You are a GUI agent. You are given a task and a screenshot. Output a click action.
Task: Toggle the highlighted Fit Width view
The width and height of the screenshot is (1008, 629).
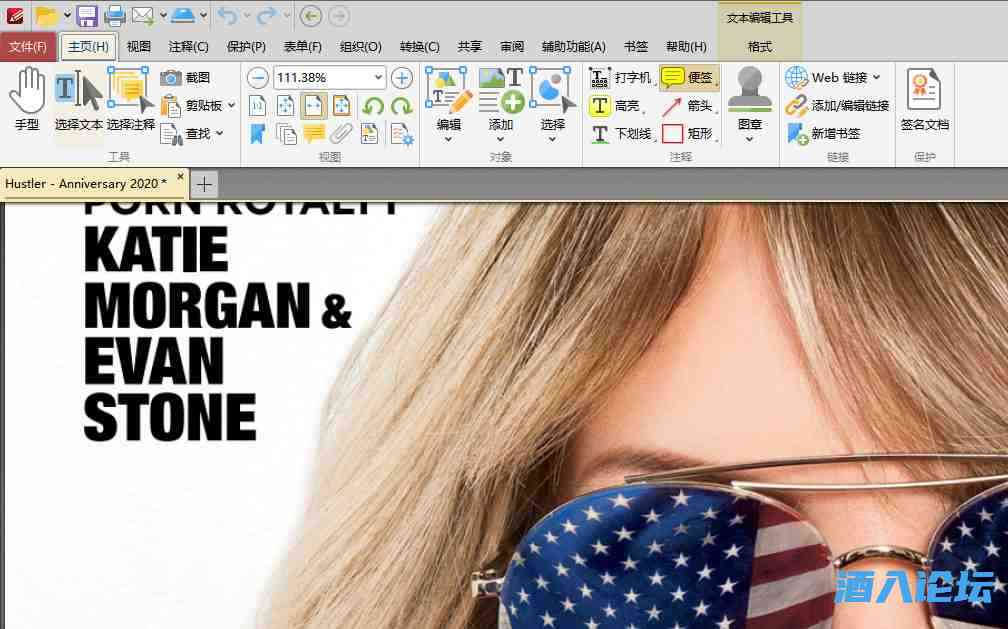click(x=313, y=105)
